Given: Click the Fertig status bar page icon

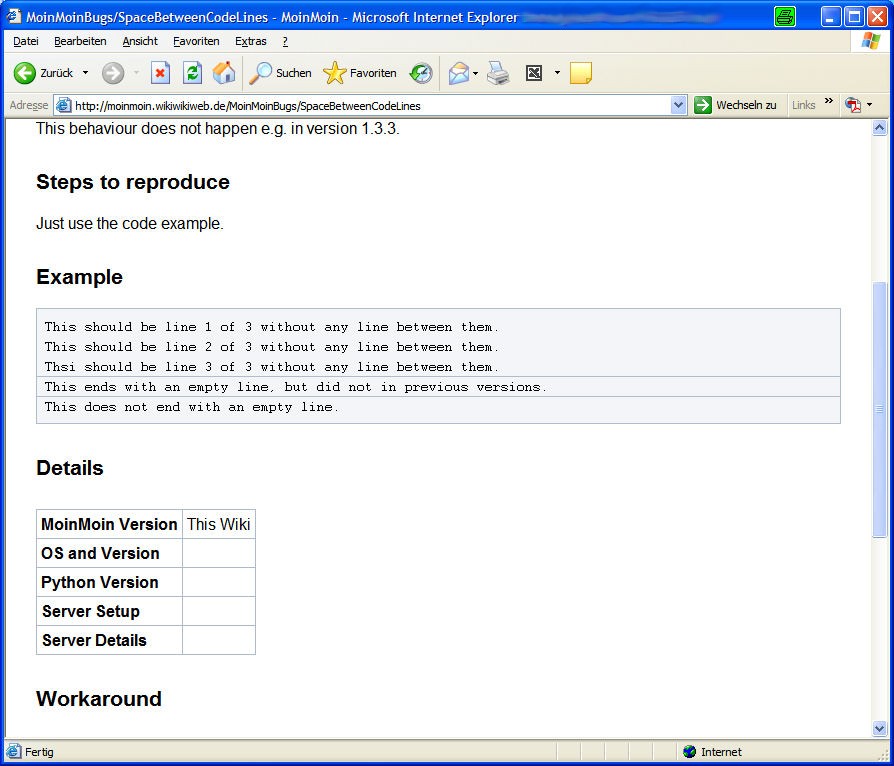Looking at the screenshot, I should [x=14, y=752].
